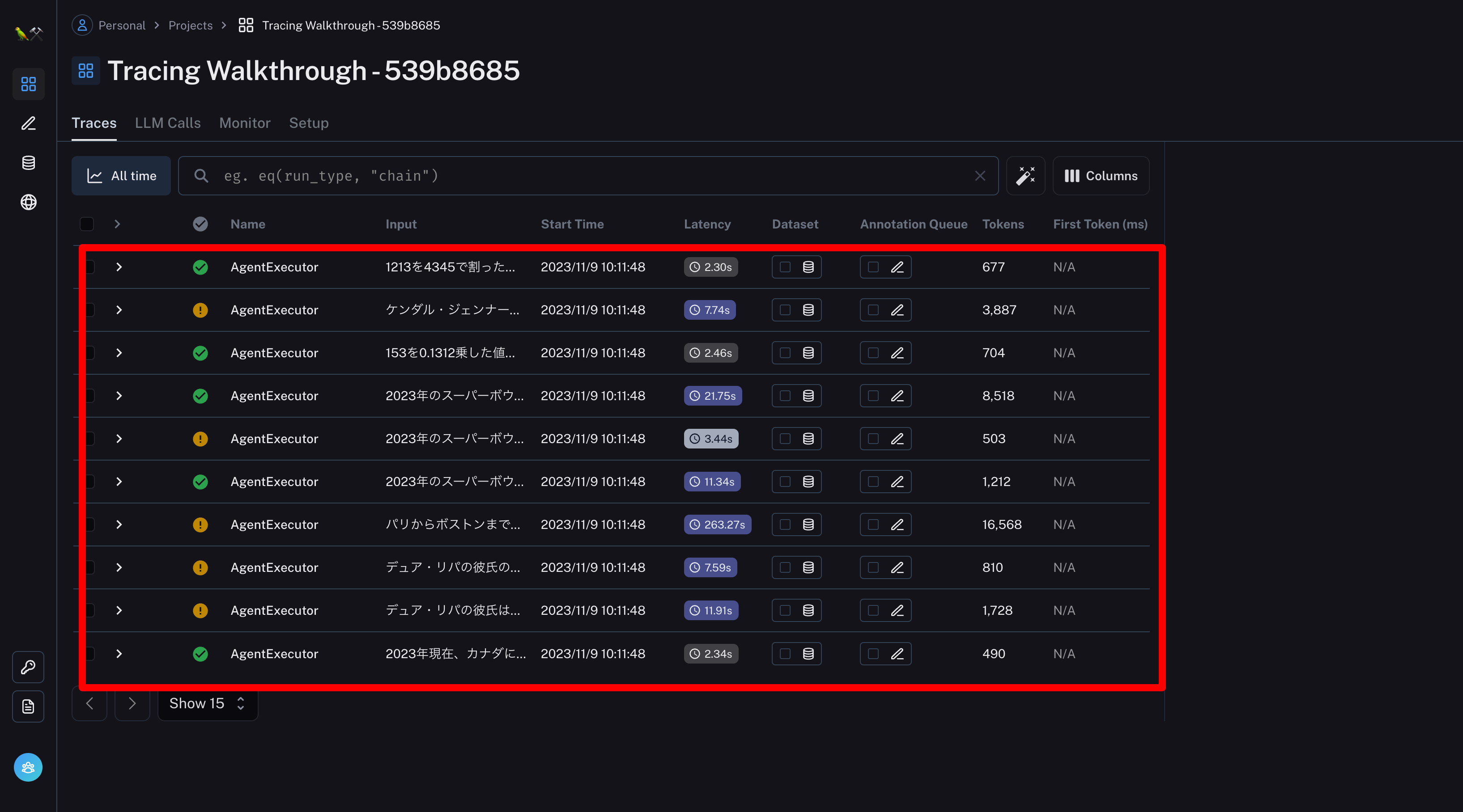Click the blue community avatar icon
Image resolution: width=1463 pixels, height=812 pixels.
point(28,767)
